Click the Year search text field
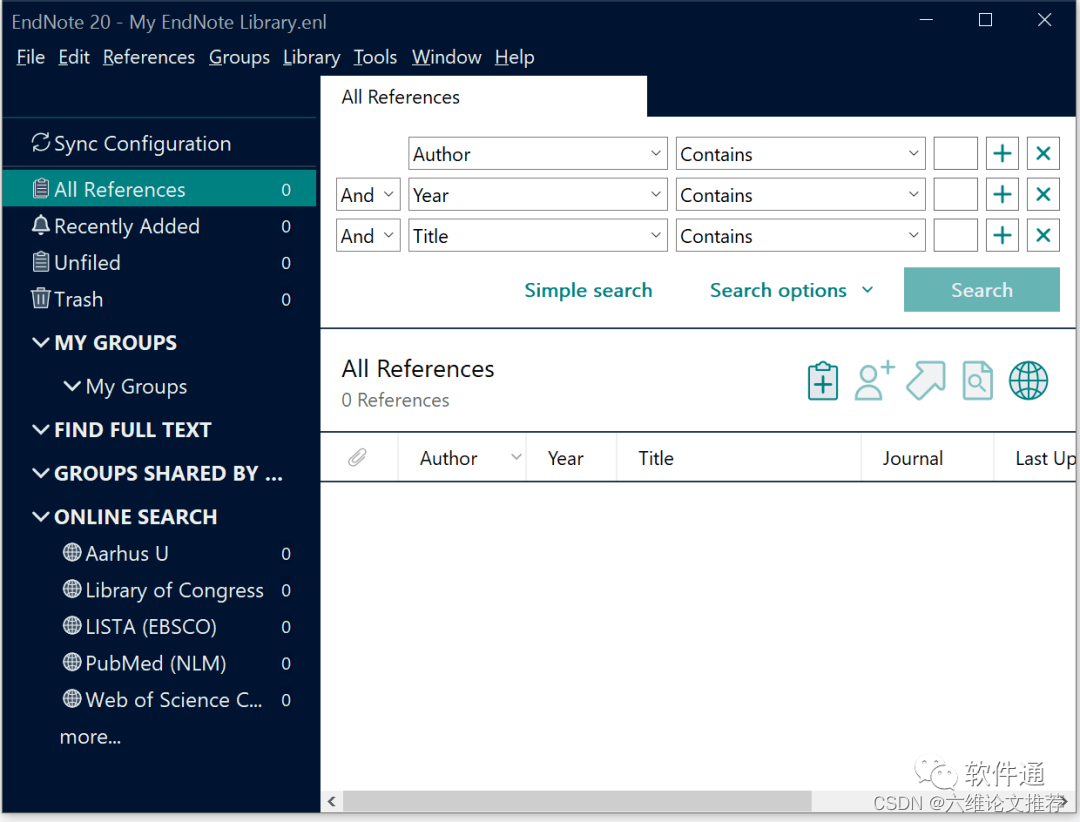Viewport: 1080px width, 822px height. coord(955,194)
